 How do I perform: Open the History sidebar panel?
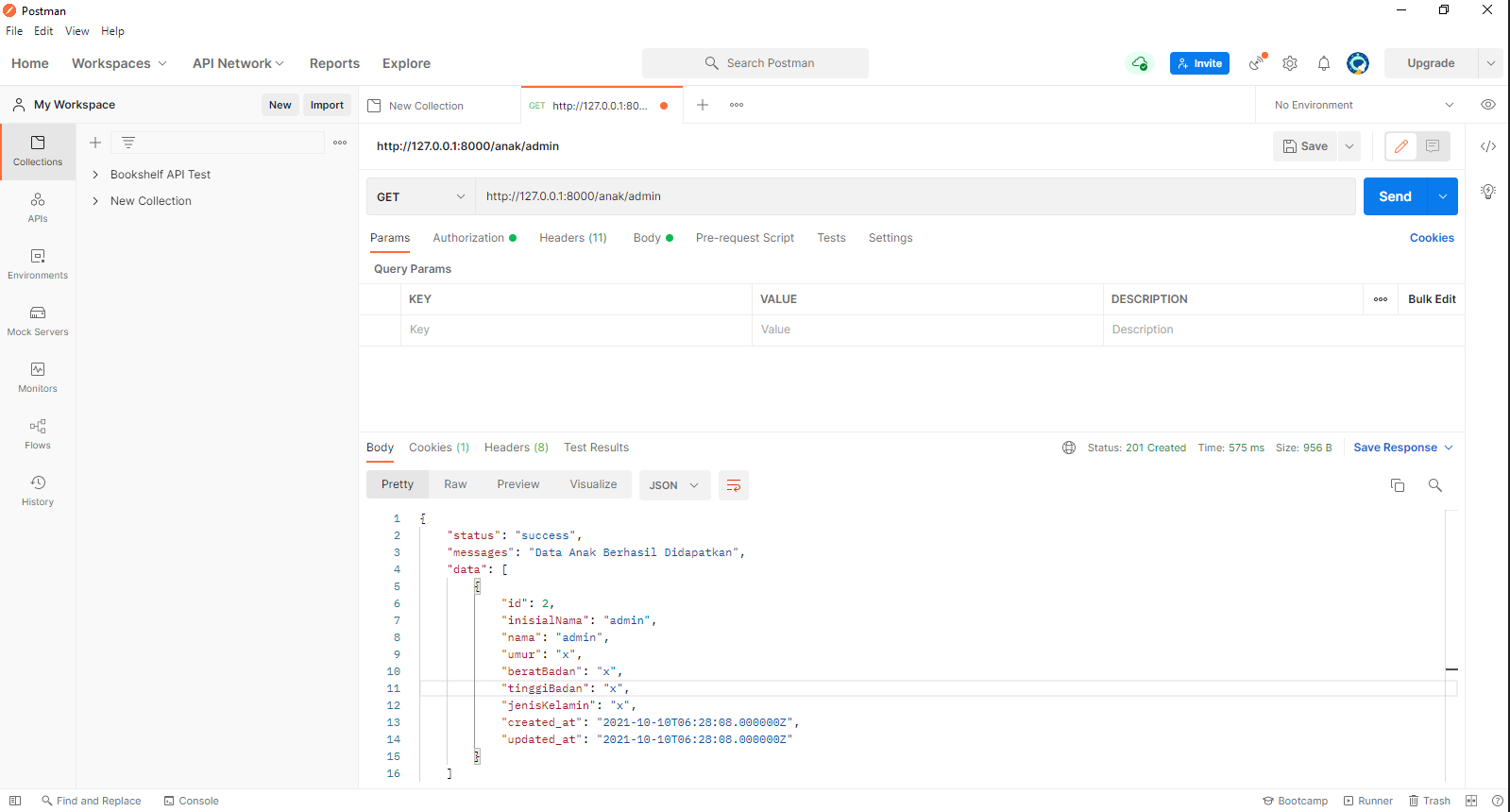pos(38,491)
